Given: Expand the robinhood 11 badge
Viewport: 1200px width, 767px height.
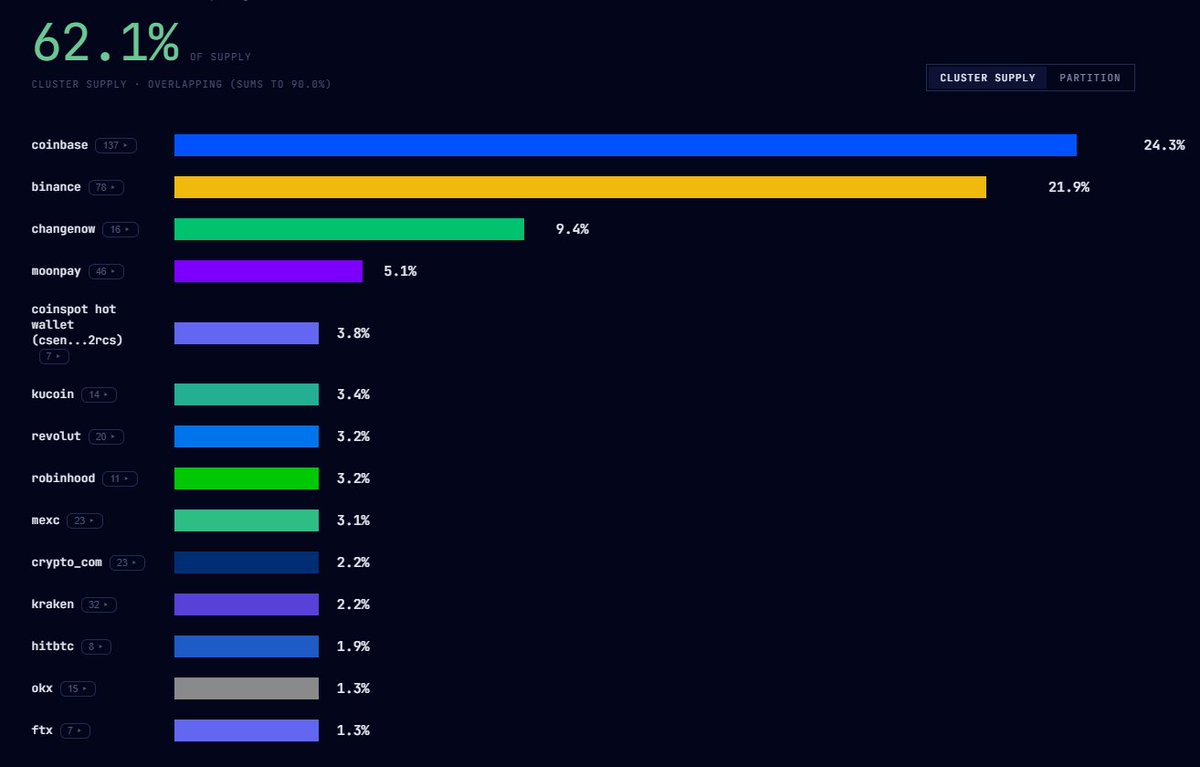Looking at the screenshot, I should (x=120, y=479).
